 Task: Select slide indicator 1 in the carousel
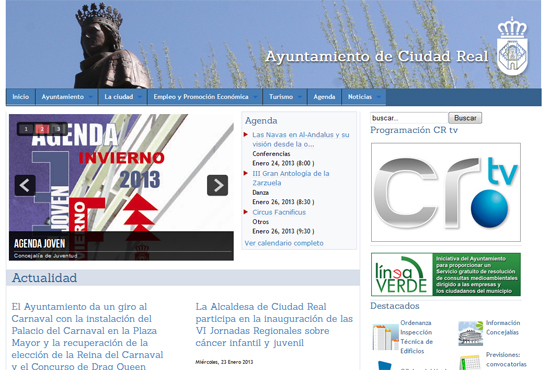[x=26, y=129]
